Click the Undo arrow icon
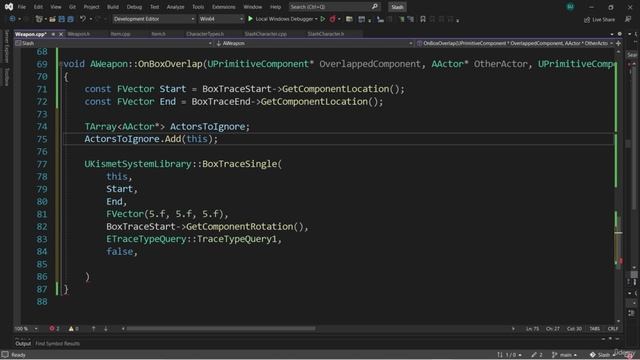 pos(83,19)
